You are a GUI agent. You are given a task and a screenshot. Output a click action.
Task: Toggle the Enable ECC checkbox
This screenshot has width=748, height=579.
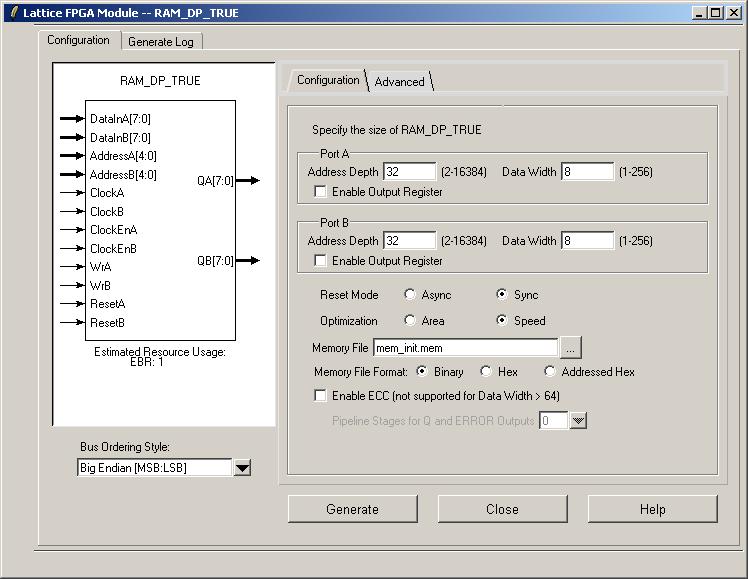[321, 395]
